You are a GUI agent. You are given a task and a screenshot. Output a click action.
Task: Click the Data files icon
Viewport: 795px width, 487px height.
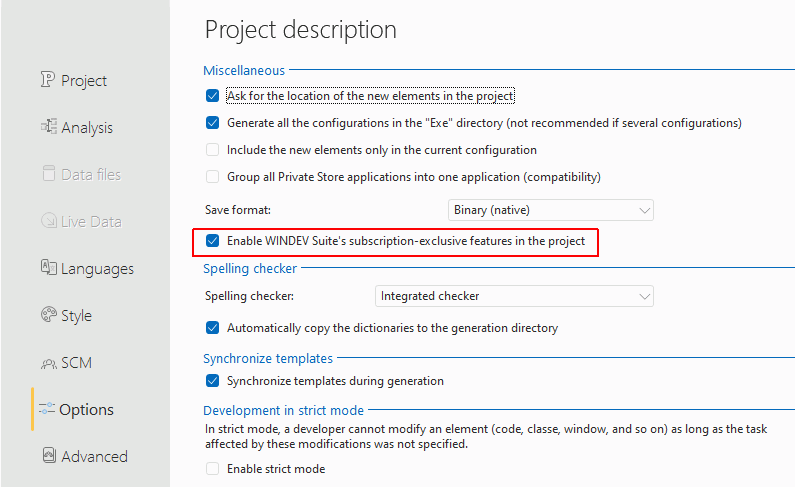click(x=48, y=174)
